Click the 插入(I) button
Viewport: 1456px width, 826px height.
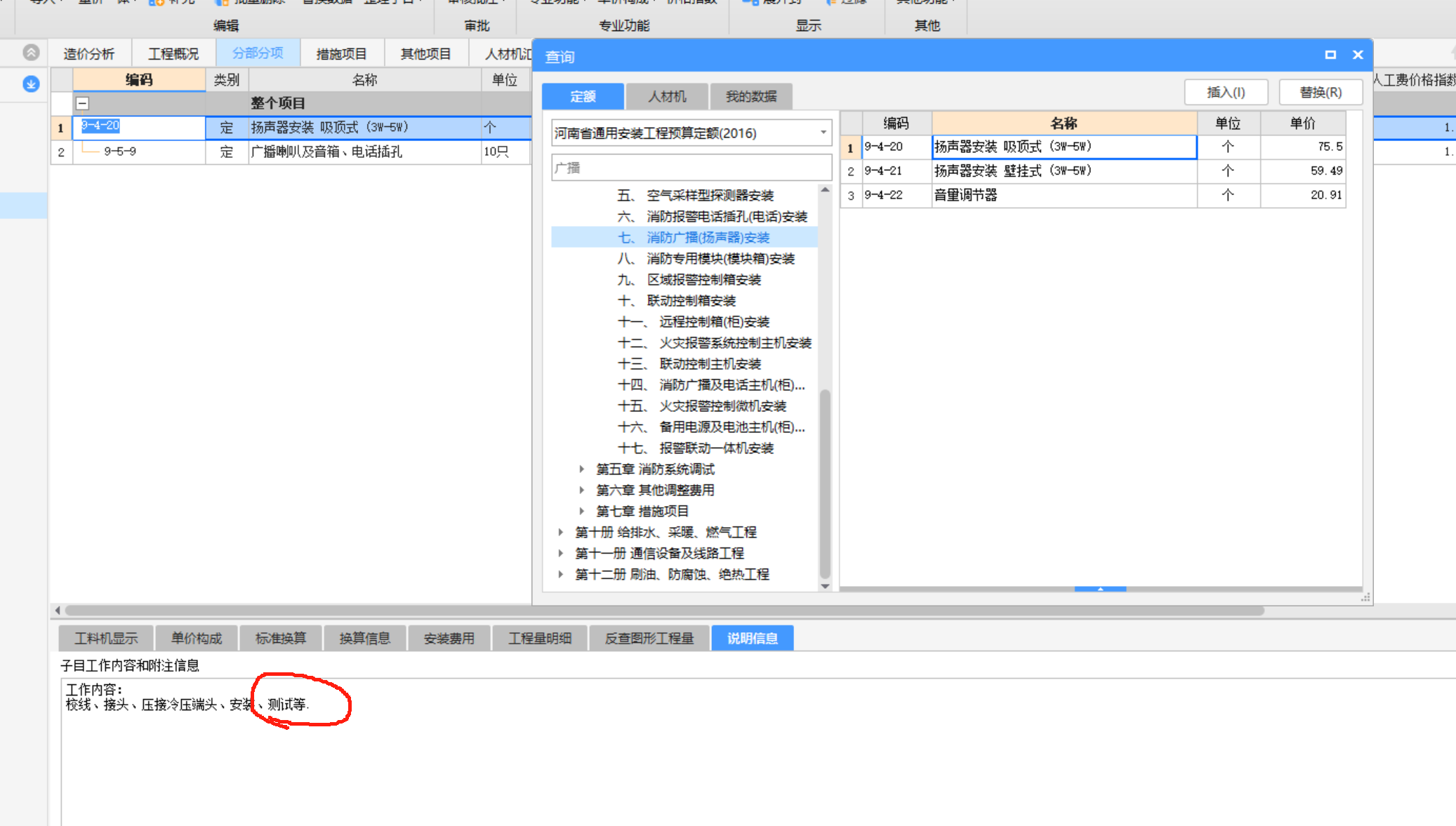coord(1226,93)
